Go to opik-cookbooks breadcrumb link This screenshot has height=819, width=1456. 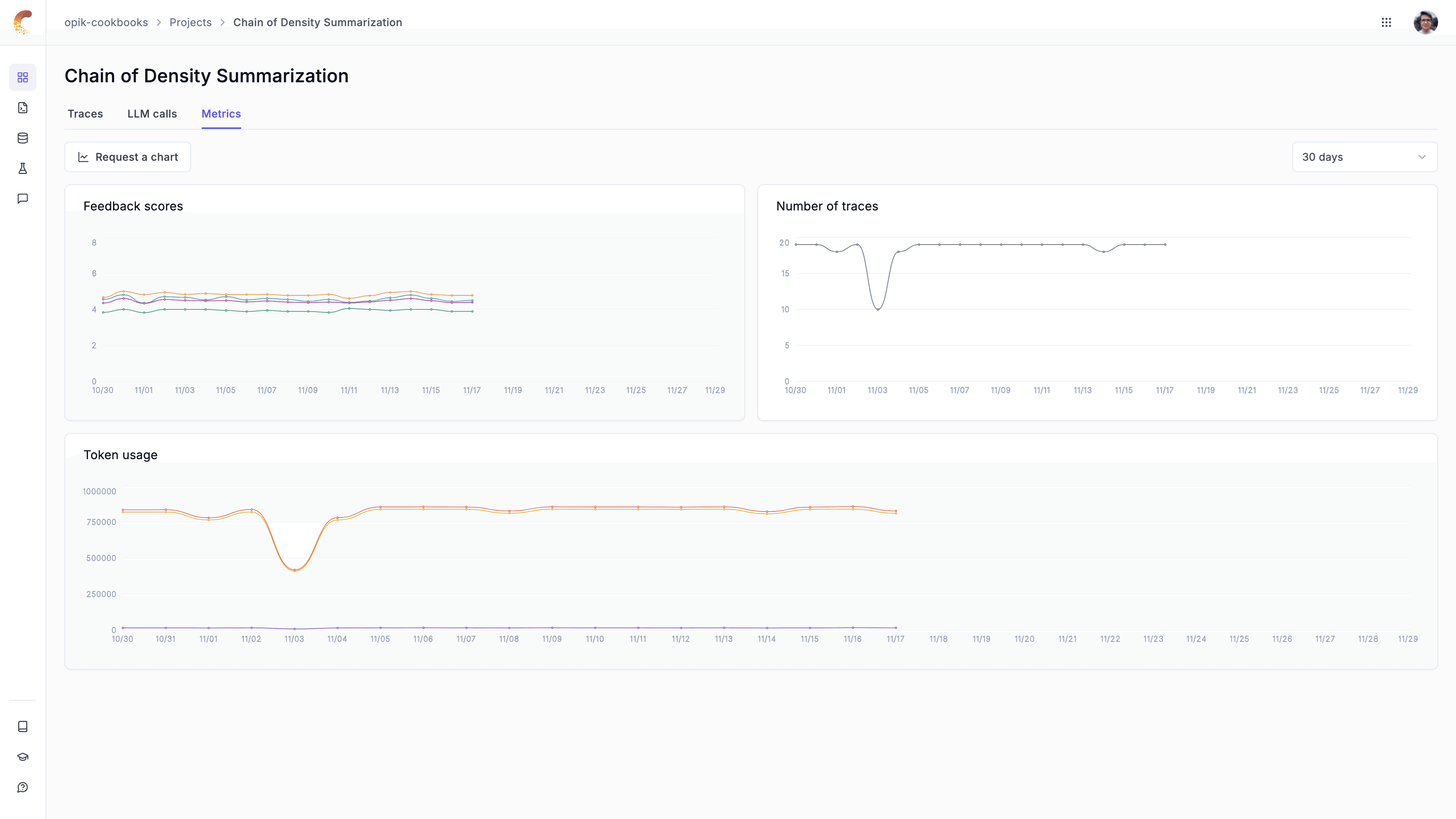click(106, 22)
